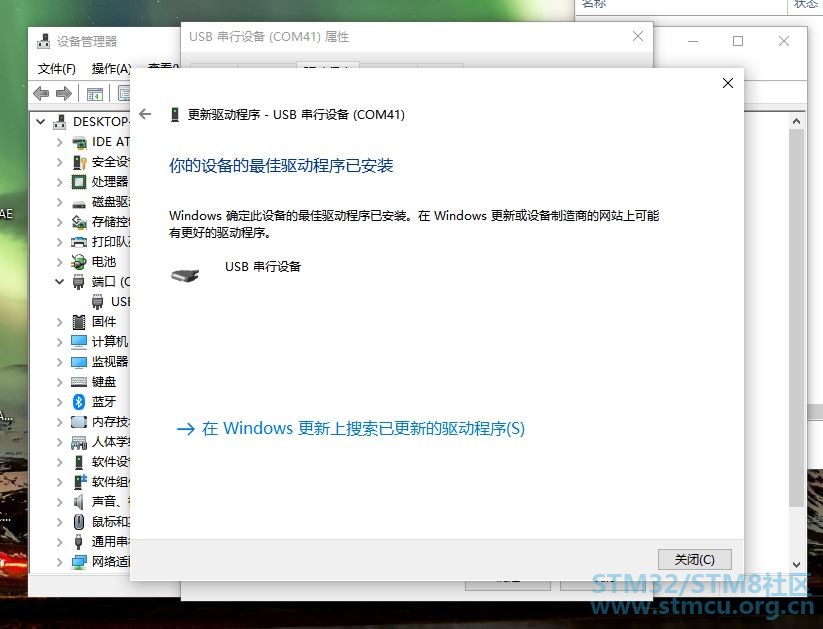
Task: Select the 端口 port plug icon
Action: (78, 282)
